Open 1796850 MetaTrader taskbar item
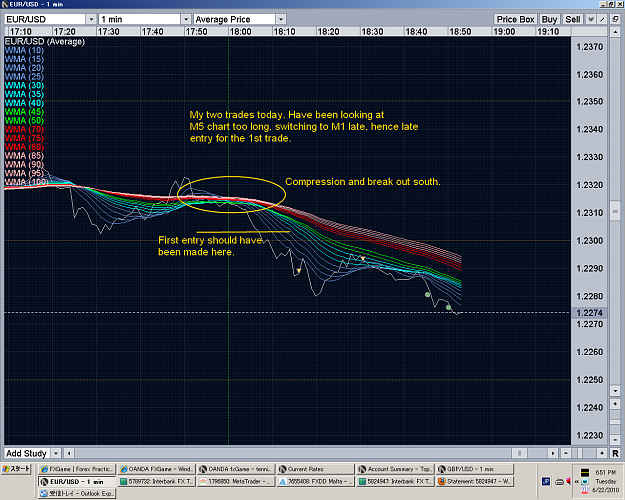The height and width of the screenshot is (500, 625). click(x=236, y=482)
